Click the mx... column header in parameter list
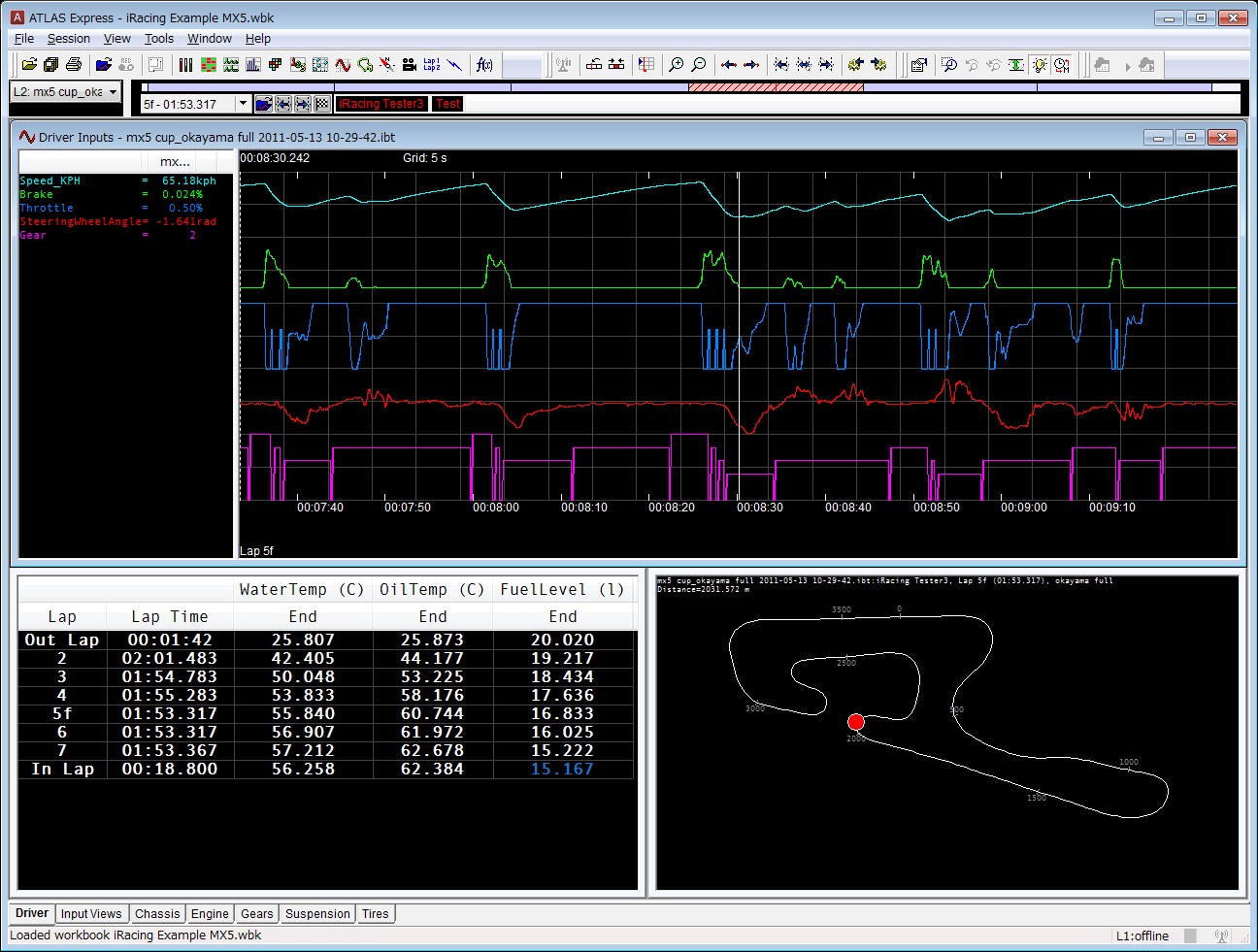 click(x=176, y=162)
